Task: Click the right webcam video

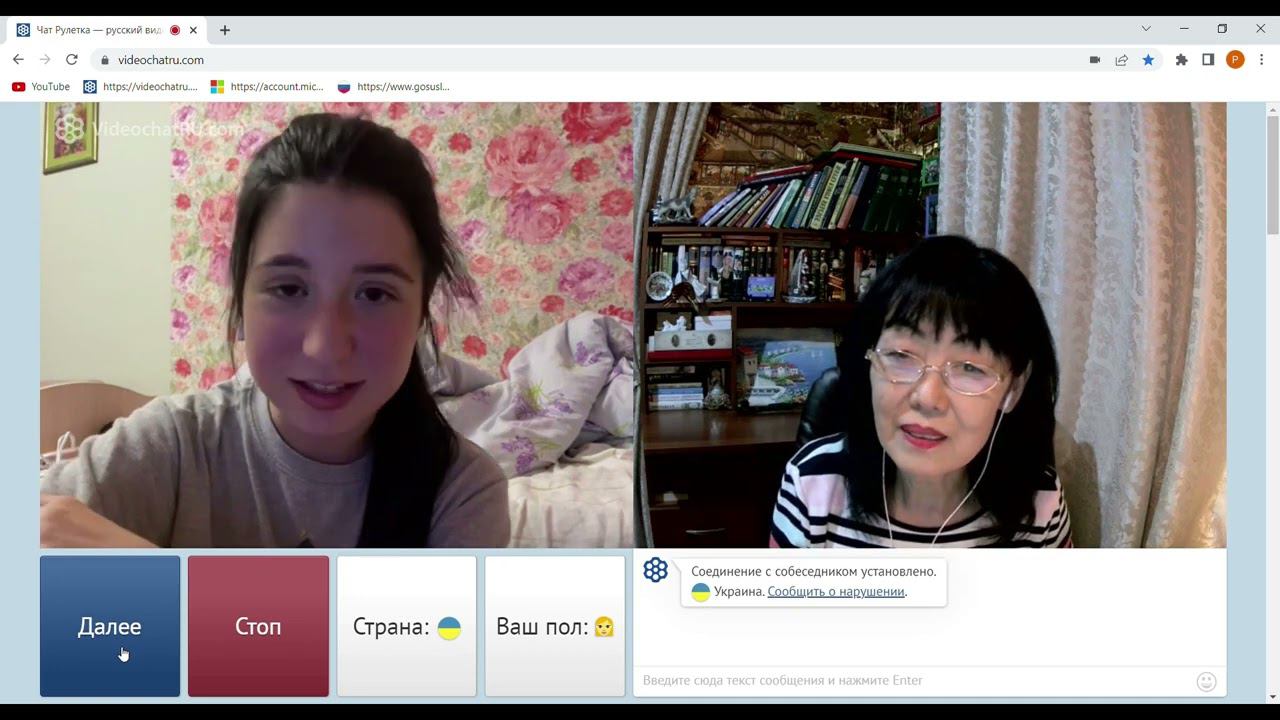Action: click(x=931, y=325)
